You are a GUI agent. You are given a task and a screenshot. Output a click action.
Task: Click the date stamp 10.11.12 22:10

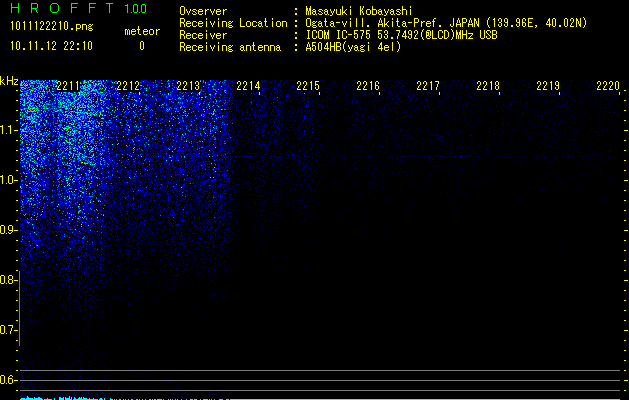(x=51, y=46)
